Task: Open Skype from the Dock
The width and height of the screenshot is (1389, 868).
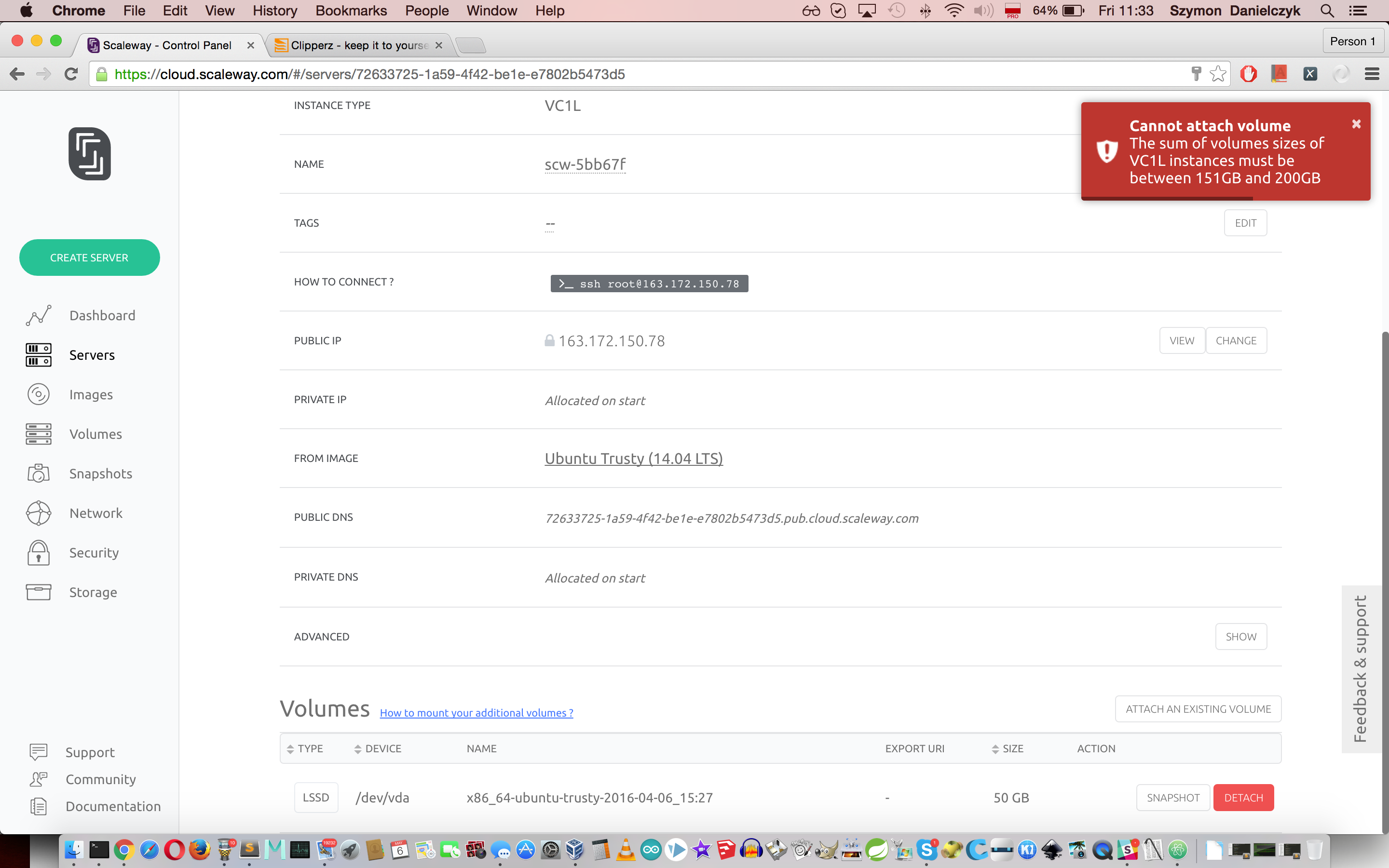Action: [926, 850]
